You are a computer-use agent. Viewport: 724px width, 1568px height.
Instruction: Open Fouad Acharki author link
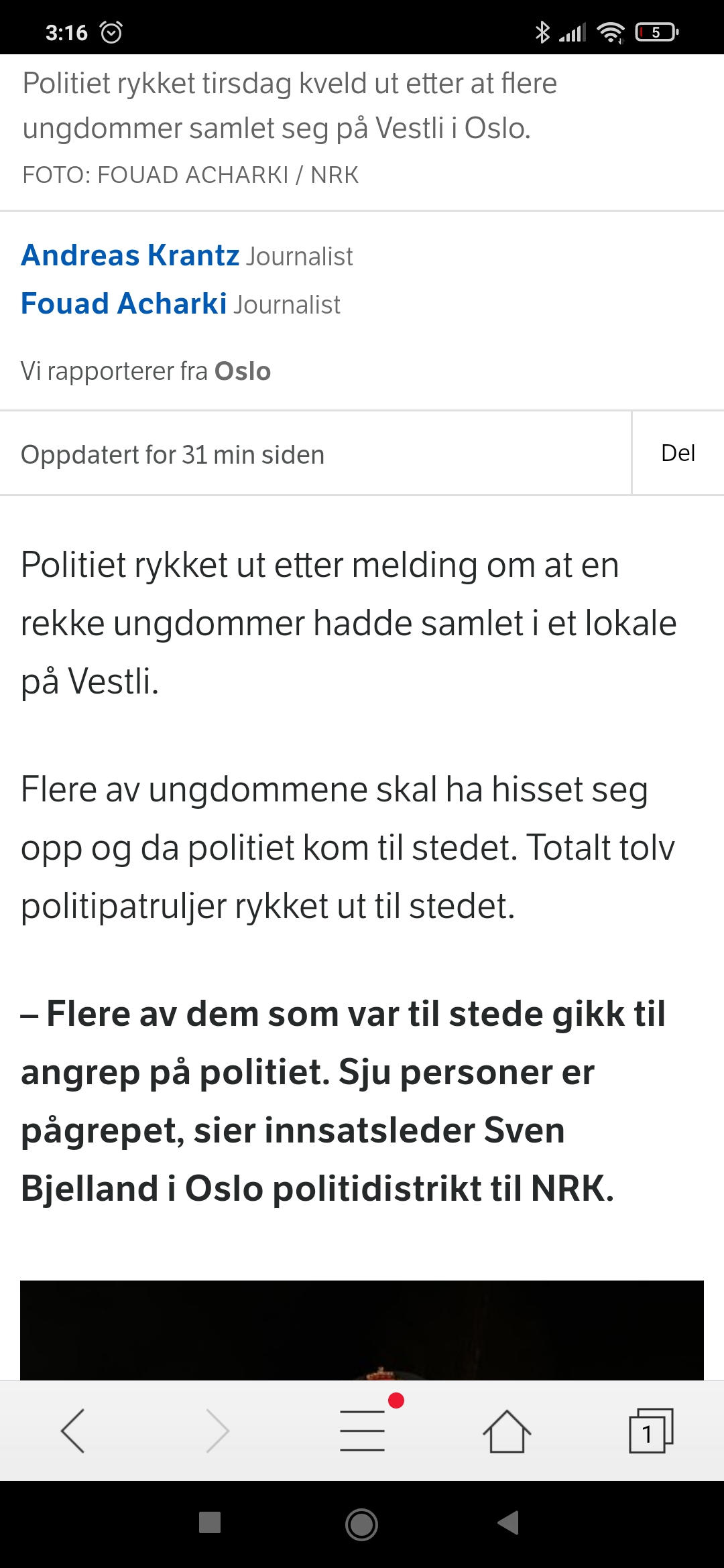124,304
